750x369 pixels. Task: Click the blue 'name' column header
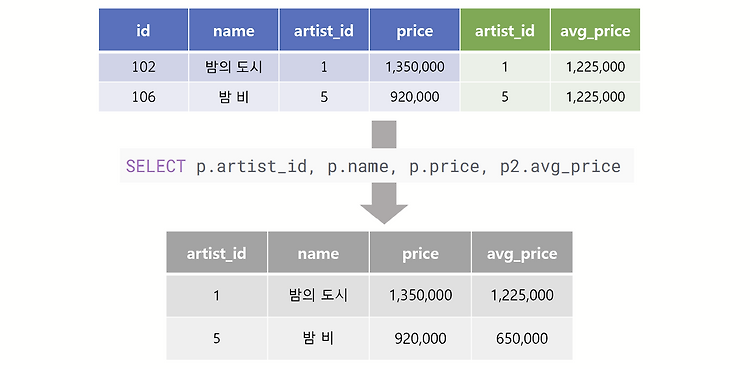pyautogui.click(x=233, y=30)
